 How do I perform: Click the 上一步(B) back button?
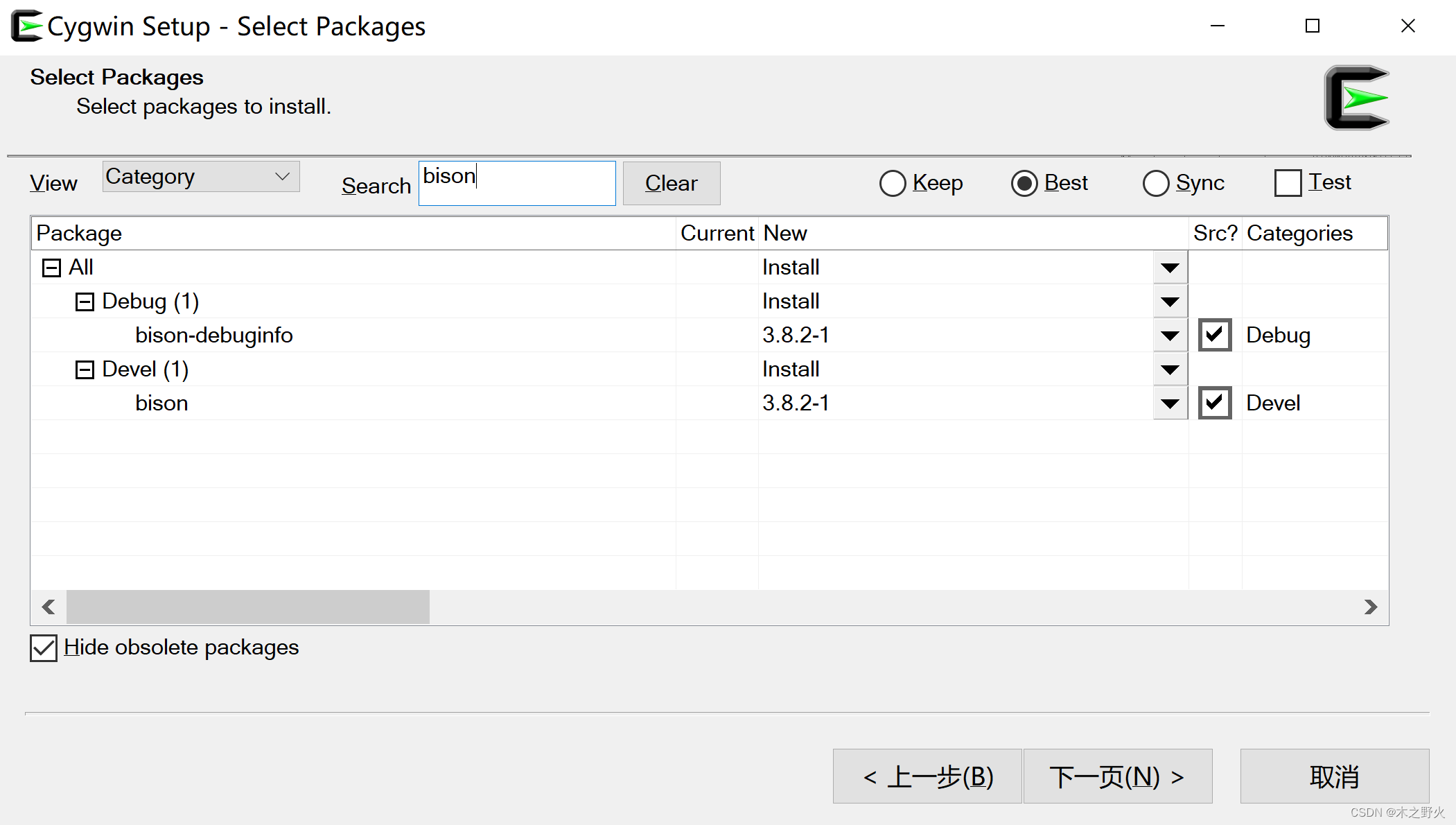[927, 776]
